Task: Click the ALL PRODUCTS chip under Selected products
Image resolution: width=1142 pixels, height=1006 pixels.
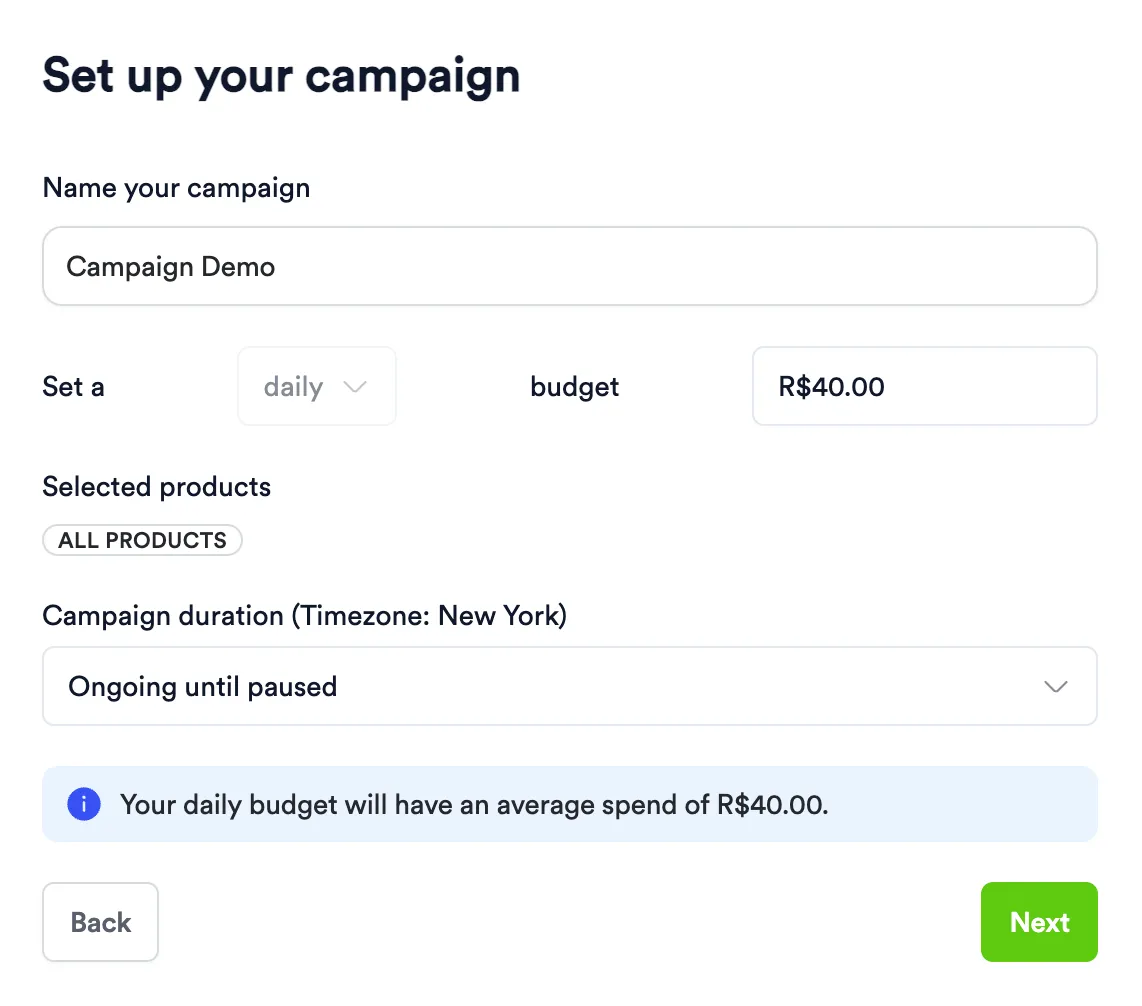Action: pos(141,540)
